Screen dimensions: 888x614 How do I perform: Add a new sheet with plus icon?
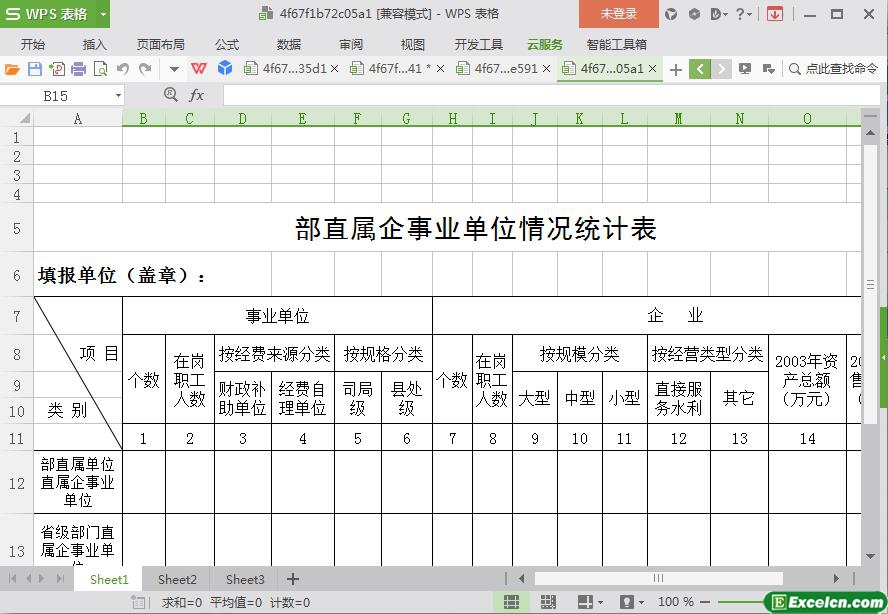coord(293,579)
